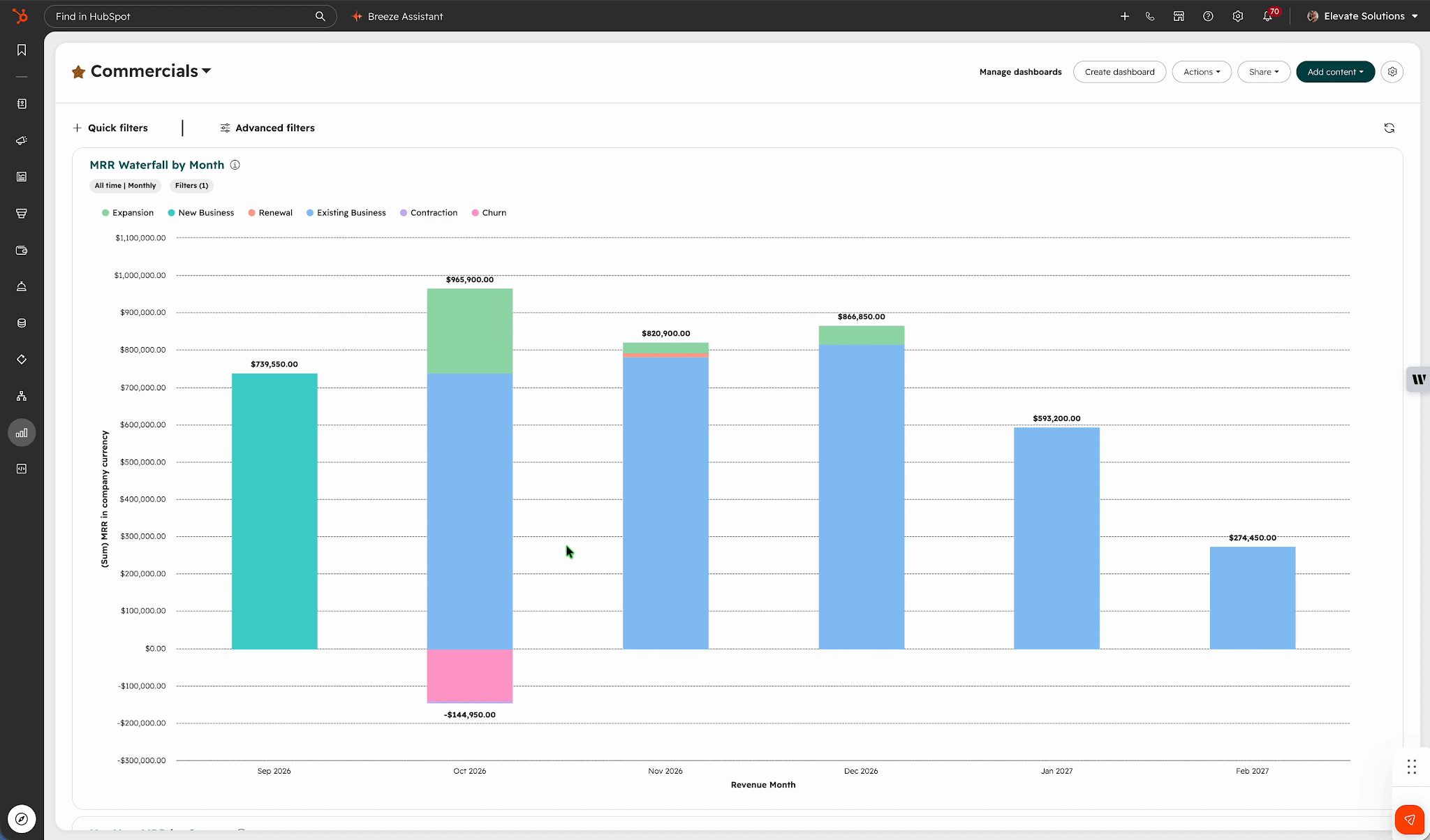The width and height of the screenshot is (1430, 840).
Task: Open the dashboard settings gear beside Add content
Action: point(1392,72)
